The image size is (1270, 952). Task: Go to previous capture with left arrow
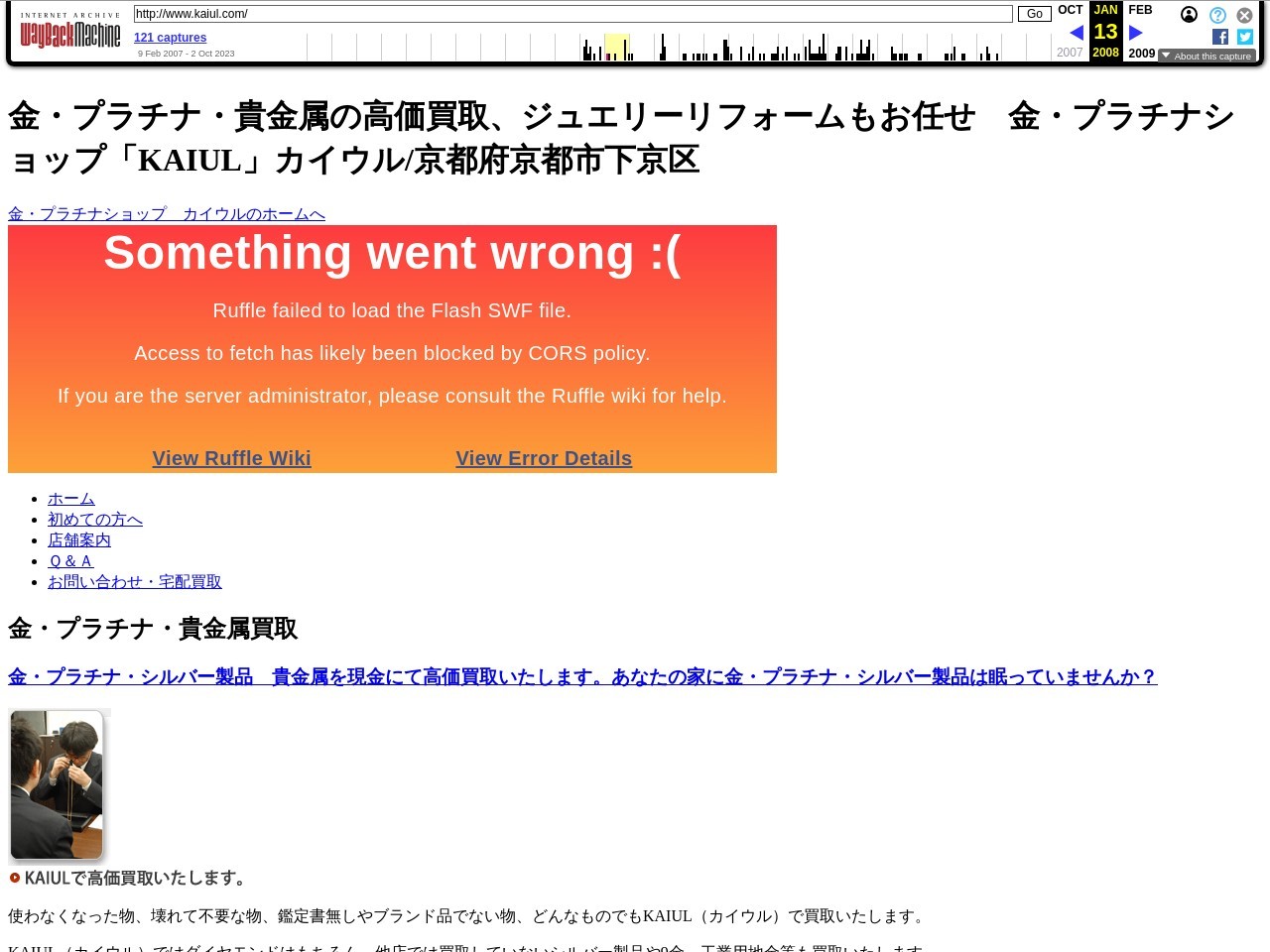coord(1076,33)
